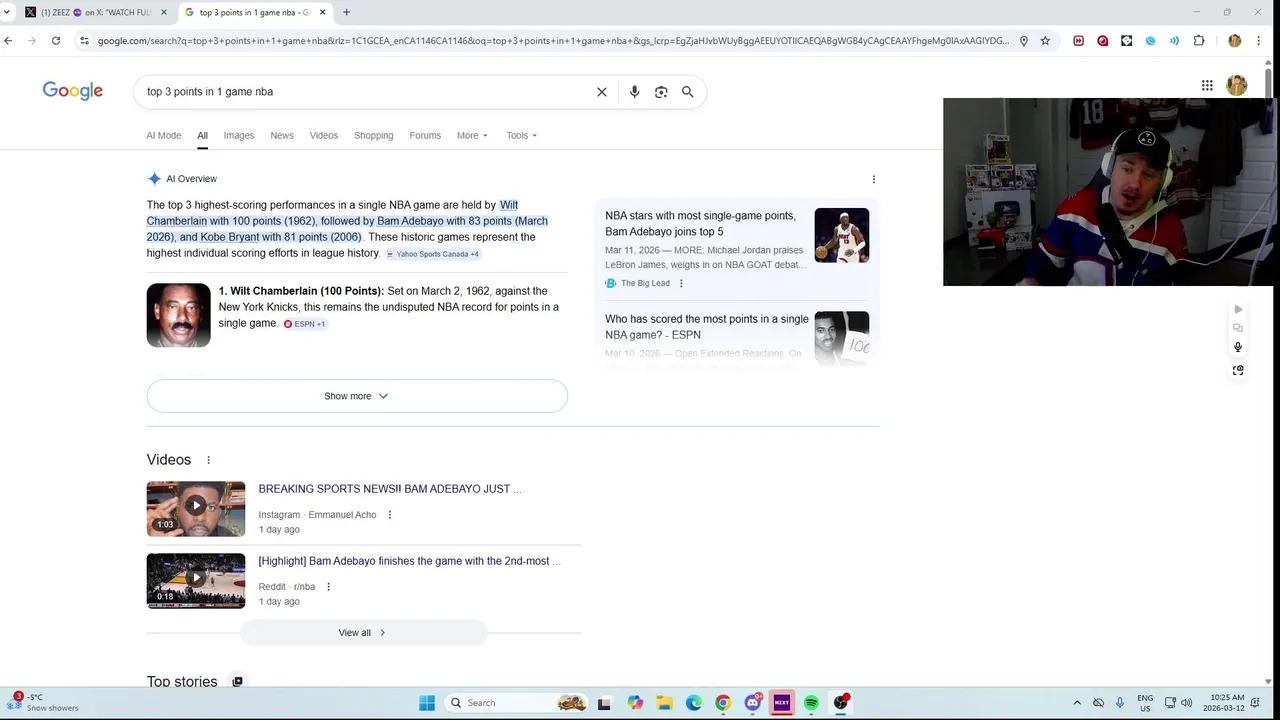1280x720 pixels.
Task: Open the Windows Start menu
Action: [x=427, y=703]
